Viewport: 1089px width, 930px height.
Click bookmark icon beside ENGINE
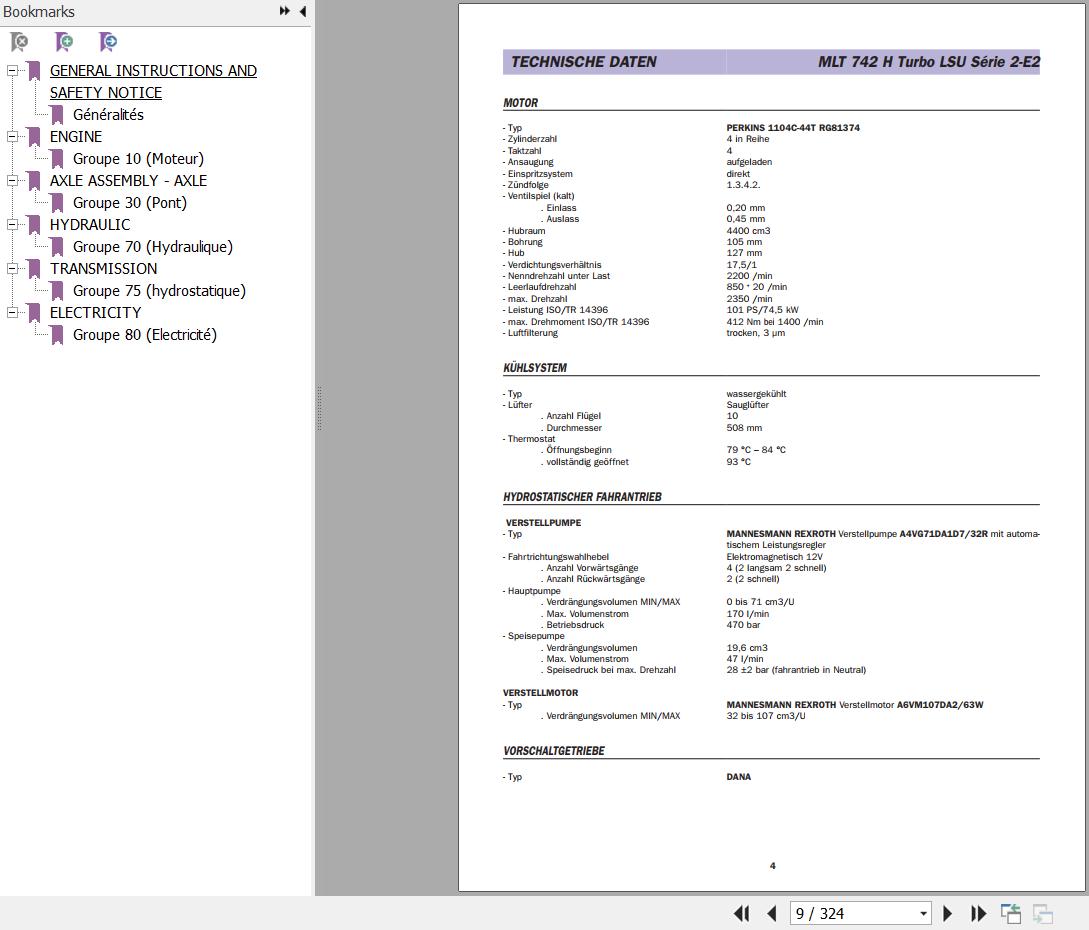34,137
